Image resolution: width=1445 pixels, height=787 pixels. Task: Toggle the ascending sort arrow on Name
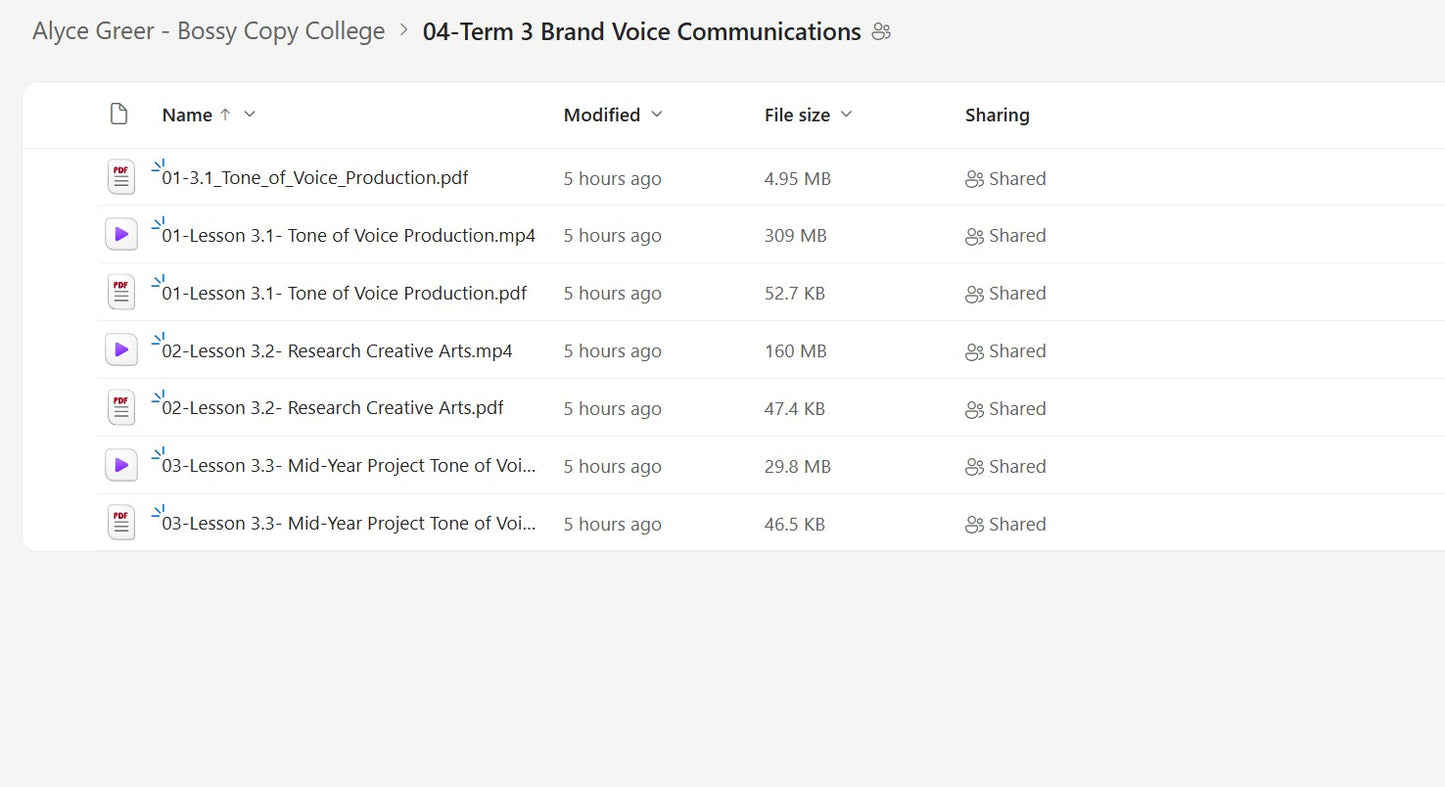coord(222,113)
